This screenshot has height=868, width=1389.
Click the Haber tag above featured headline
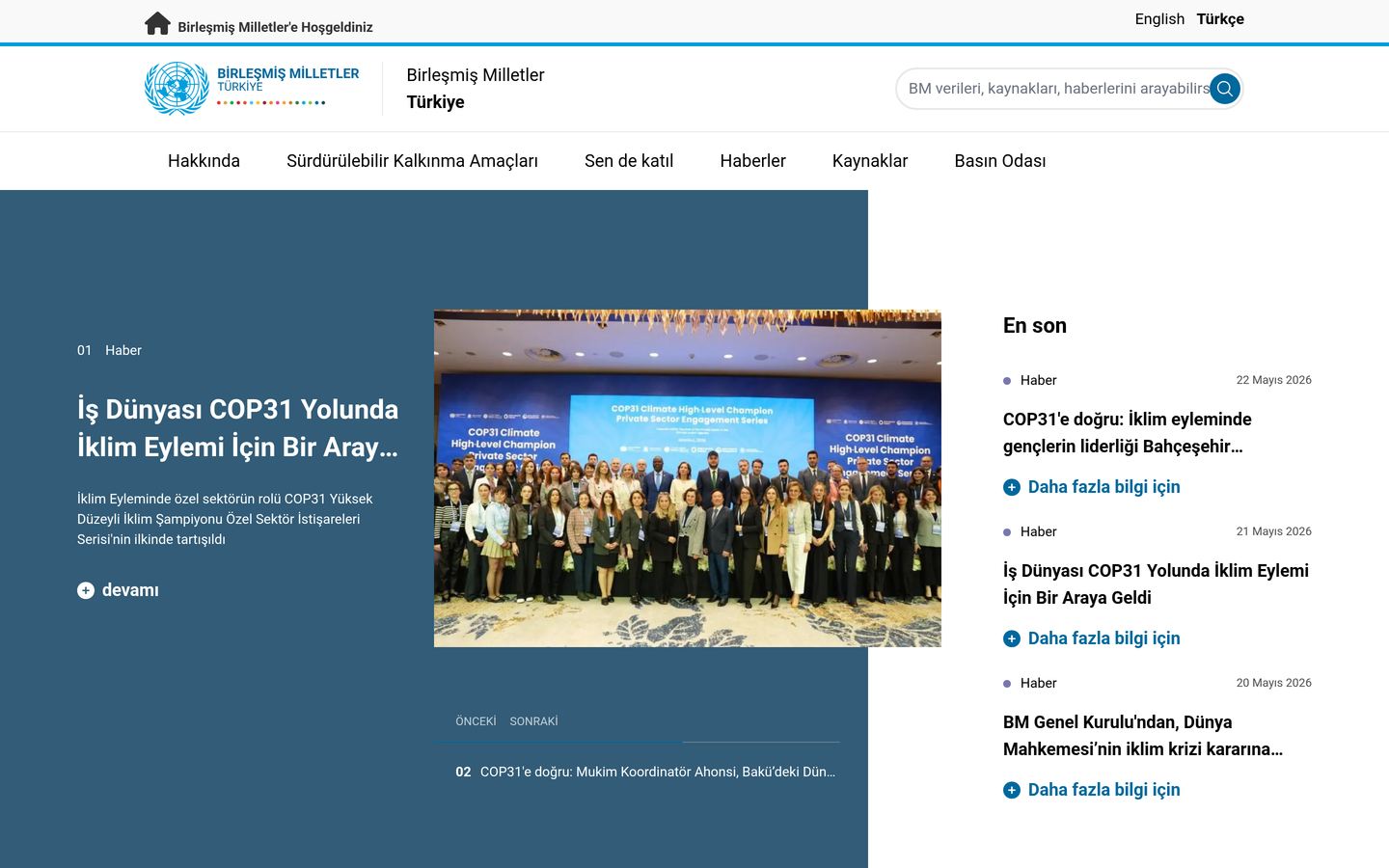[x=123, y=350]
